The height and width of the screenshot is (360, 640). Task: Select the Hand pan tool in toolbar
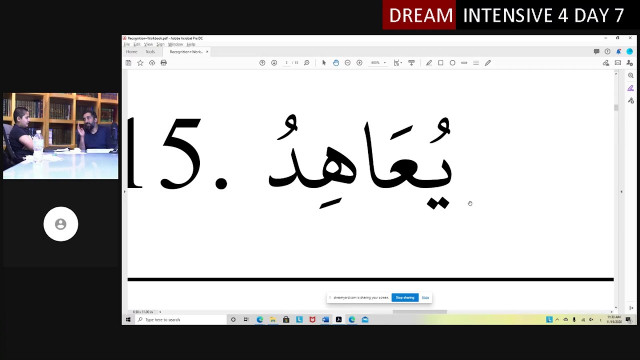pyautogui.click(x=336, y=63)
